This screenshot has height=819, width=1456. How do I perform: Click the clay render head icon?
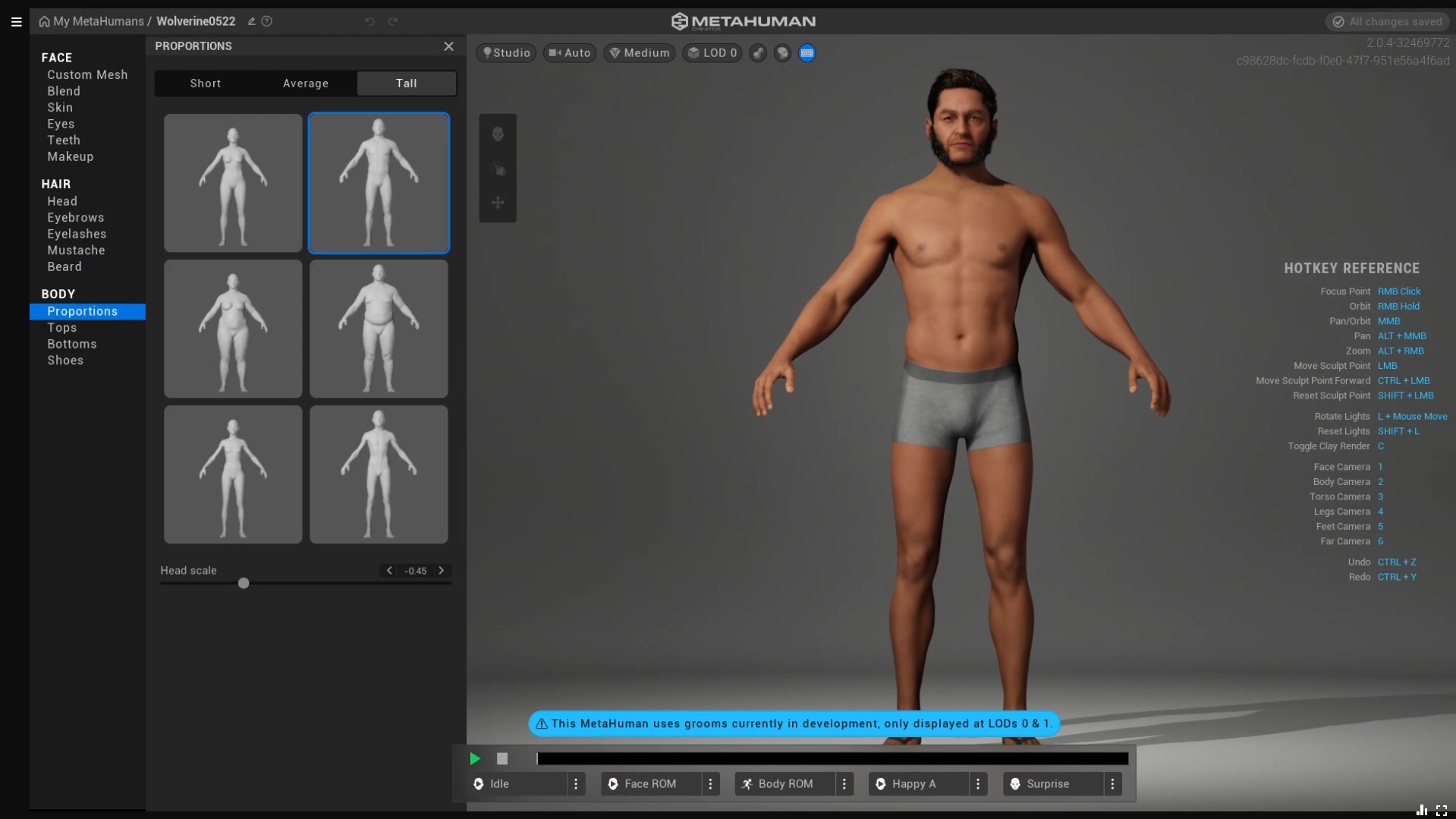pyautogui.click(x=782, y=53)
